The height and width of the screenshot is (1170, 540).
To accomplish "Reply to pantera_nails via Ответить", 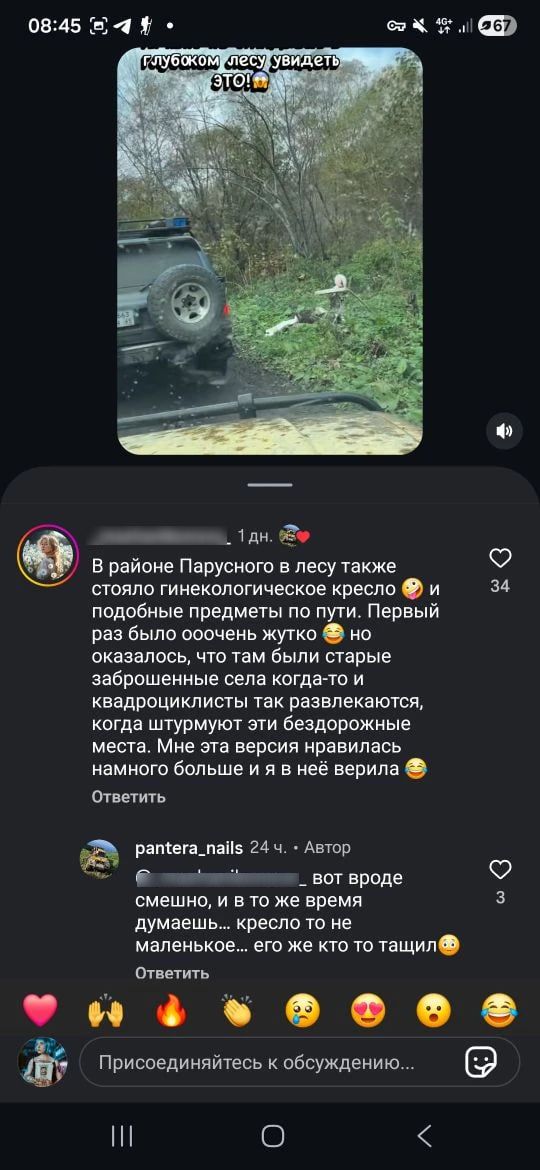I will (172, 973).
